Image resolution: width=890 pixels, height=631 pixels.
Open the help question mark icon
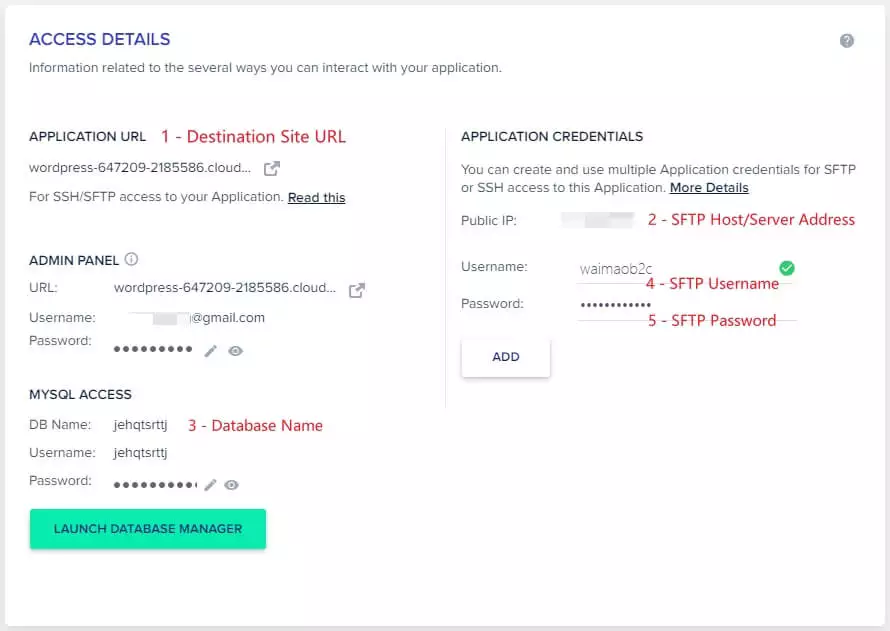point(847,41)
